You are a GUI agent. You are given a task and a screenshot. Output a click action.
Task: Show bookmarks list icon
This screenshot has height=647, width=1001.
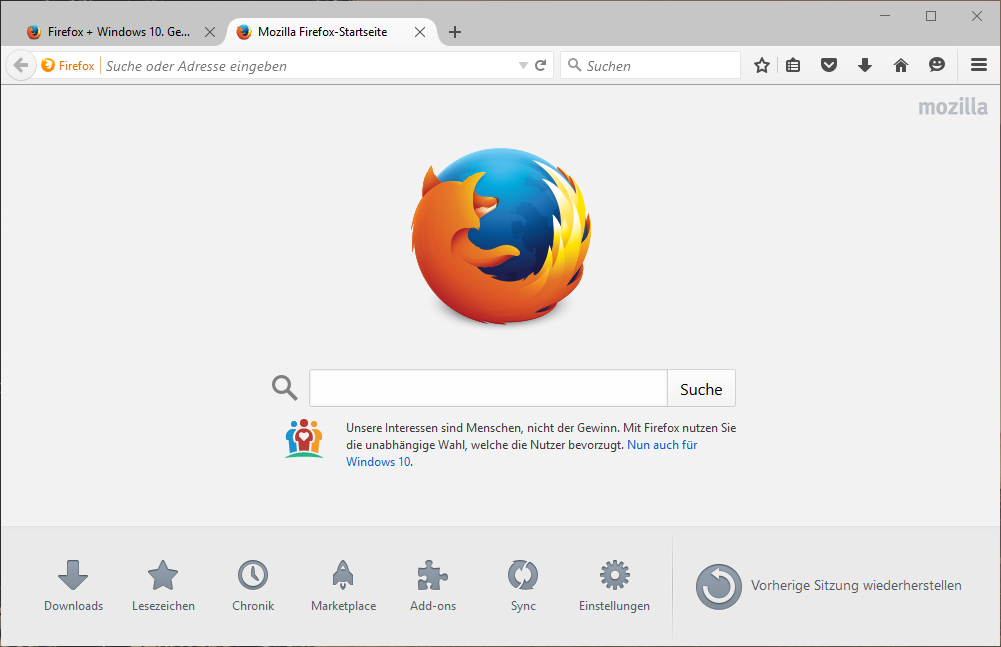793,65
